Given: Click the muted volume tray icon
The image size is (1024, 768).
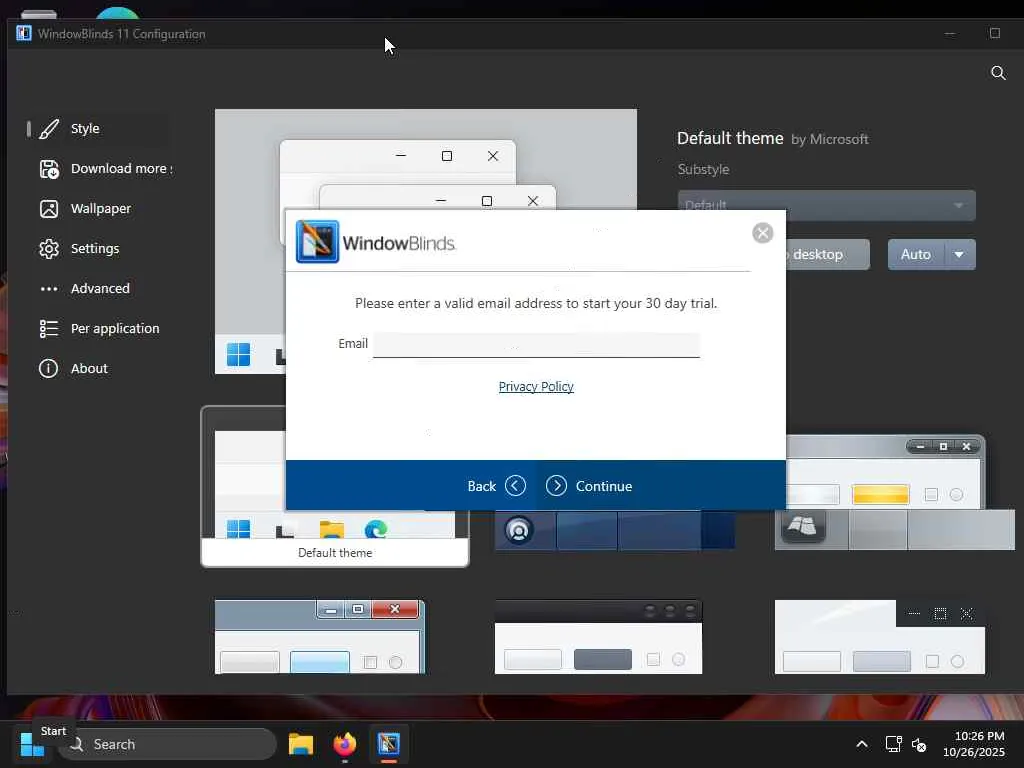Looking at the screenshot, I should 919,744.
